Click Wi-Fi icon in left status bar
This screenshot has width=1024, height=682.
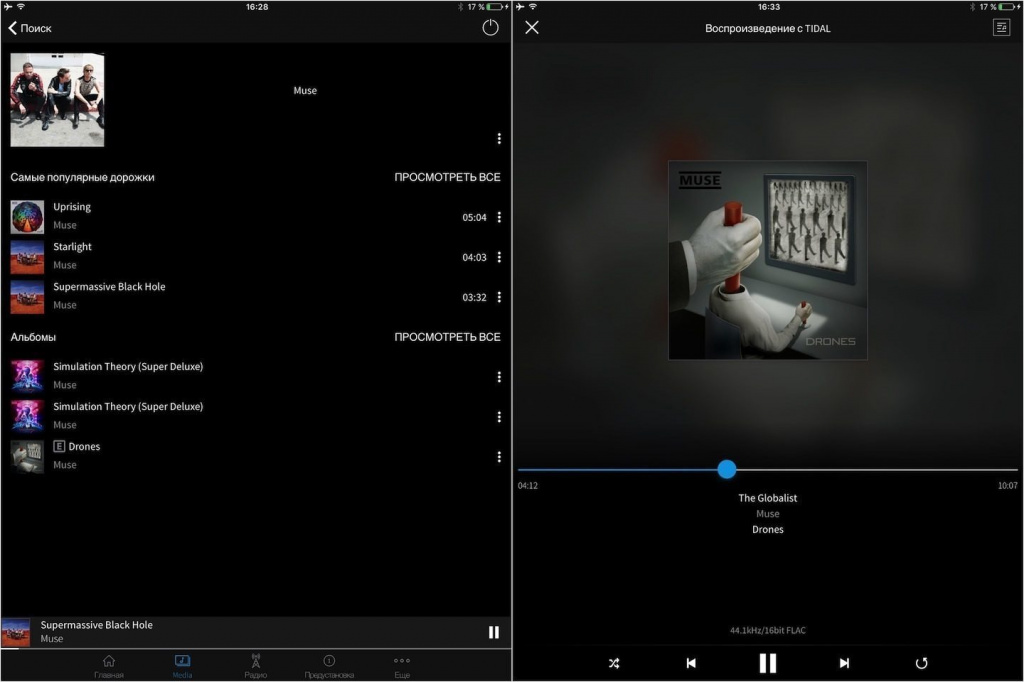pyautogui.click(x=21, y=7)
